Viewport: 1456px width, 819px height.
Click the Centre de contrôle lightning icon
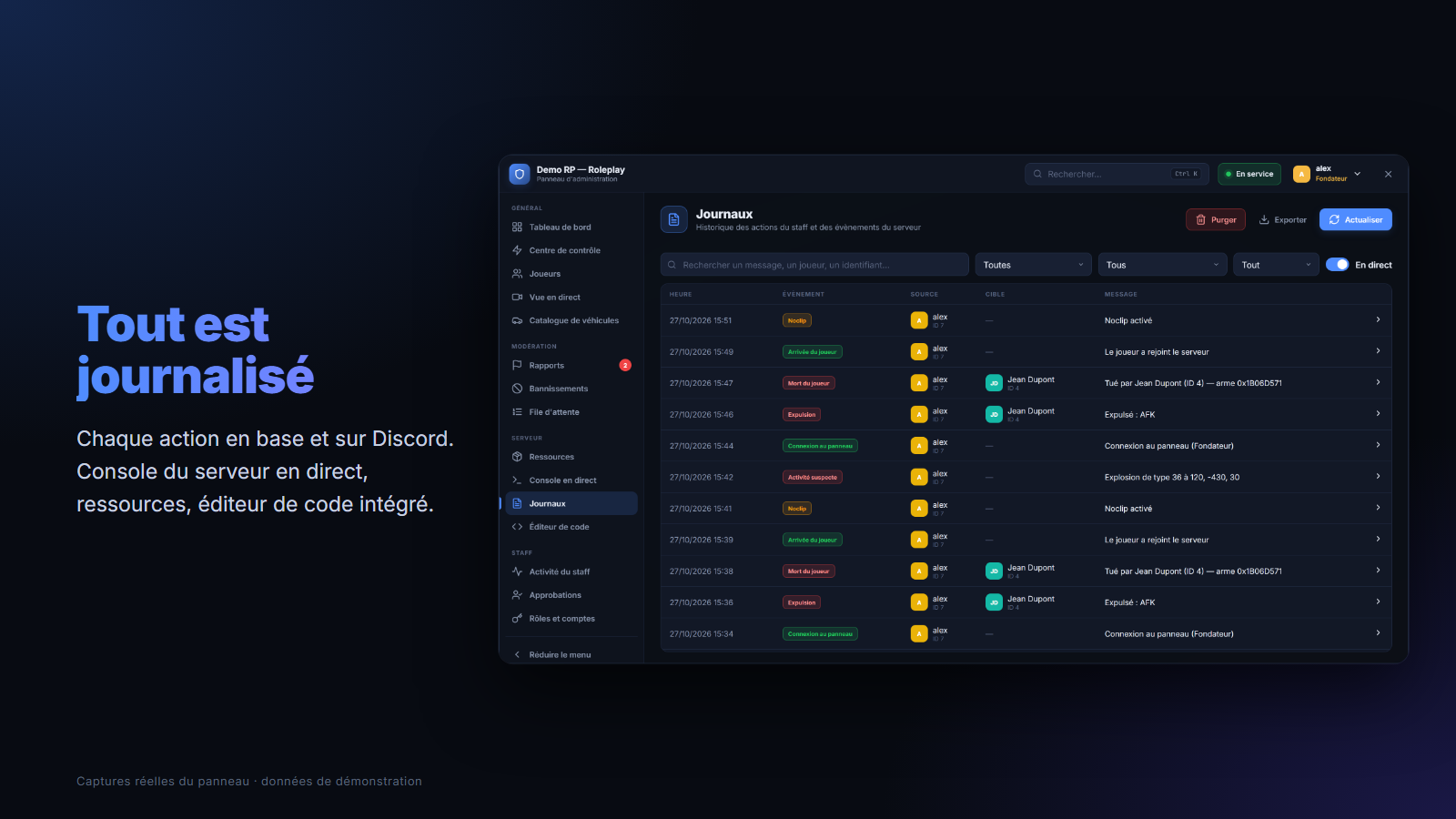pos(517,250)
